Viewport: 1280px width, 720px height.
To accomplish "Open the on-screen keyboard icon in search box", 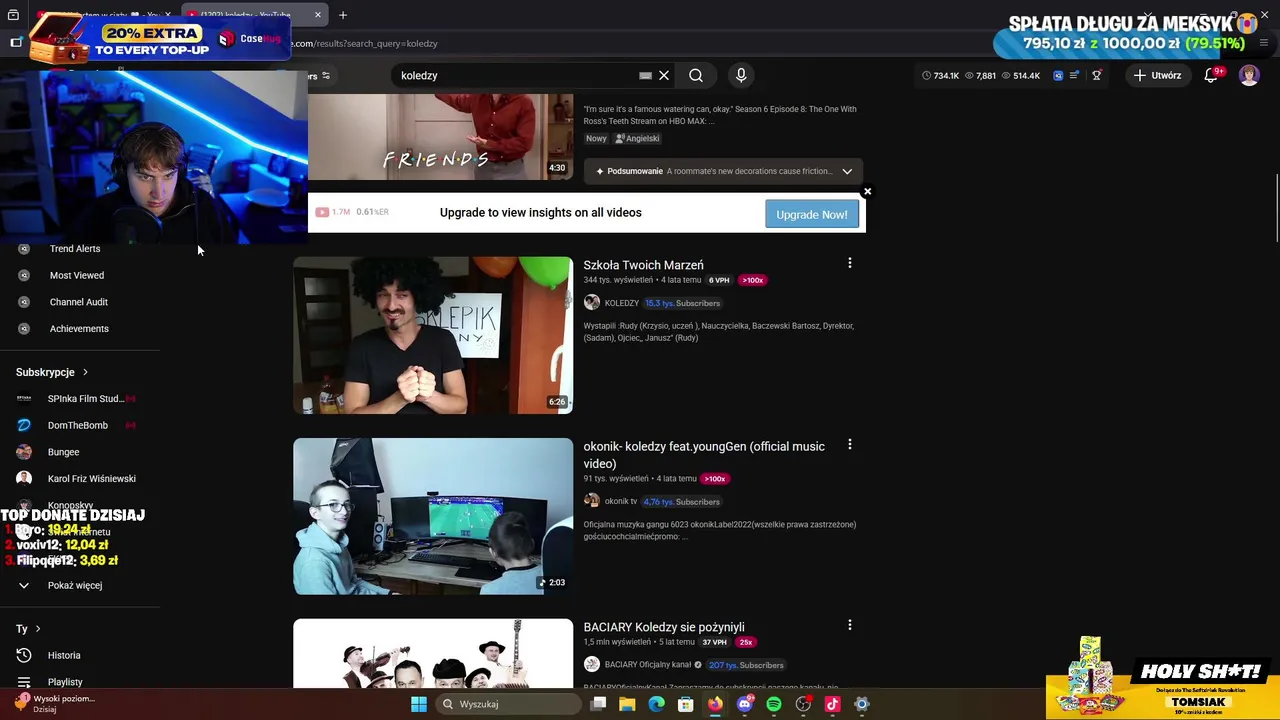I will click(645, 75).
